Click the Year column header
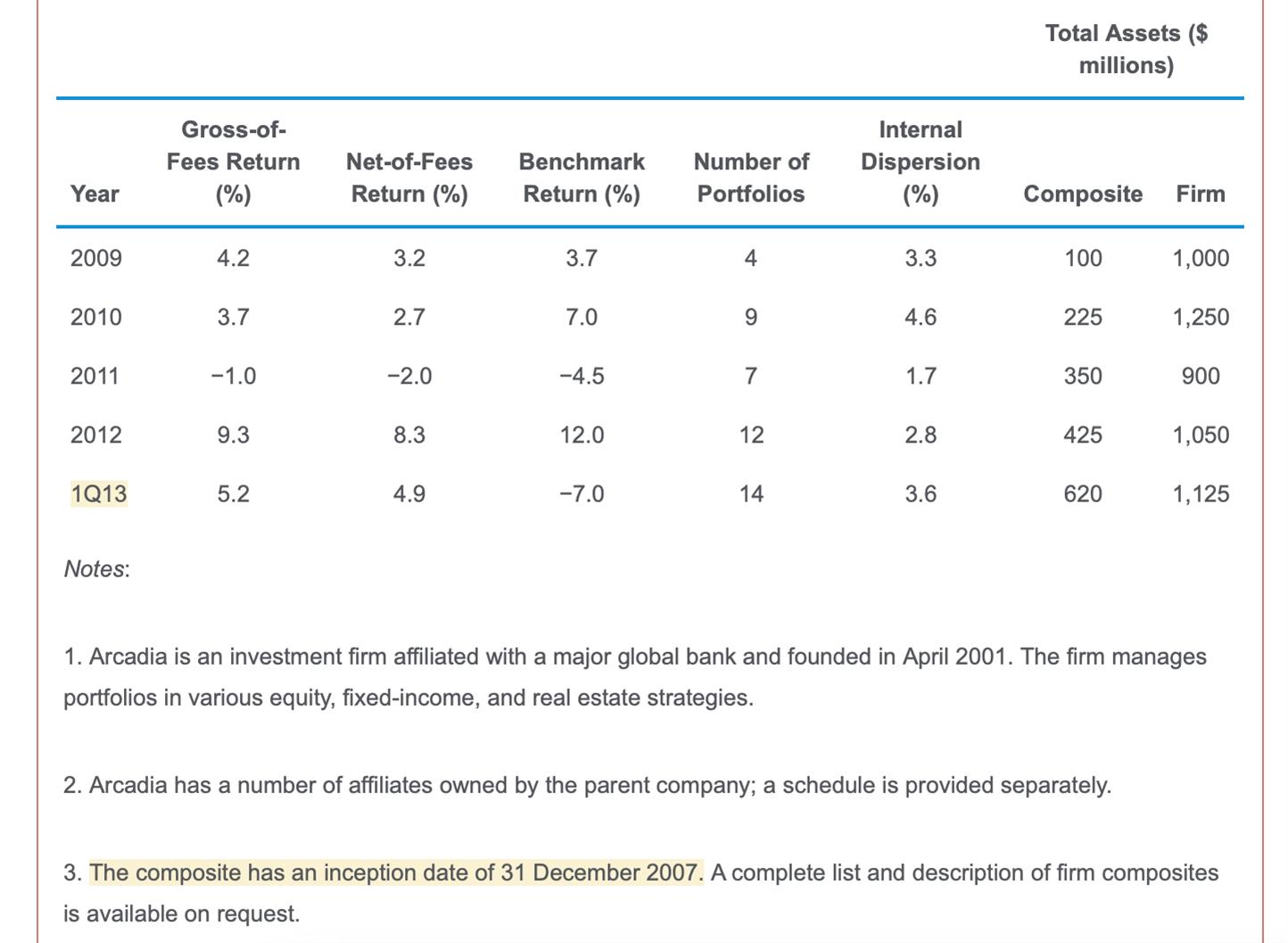 (95, 194)
